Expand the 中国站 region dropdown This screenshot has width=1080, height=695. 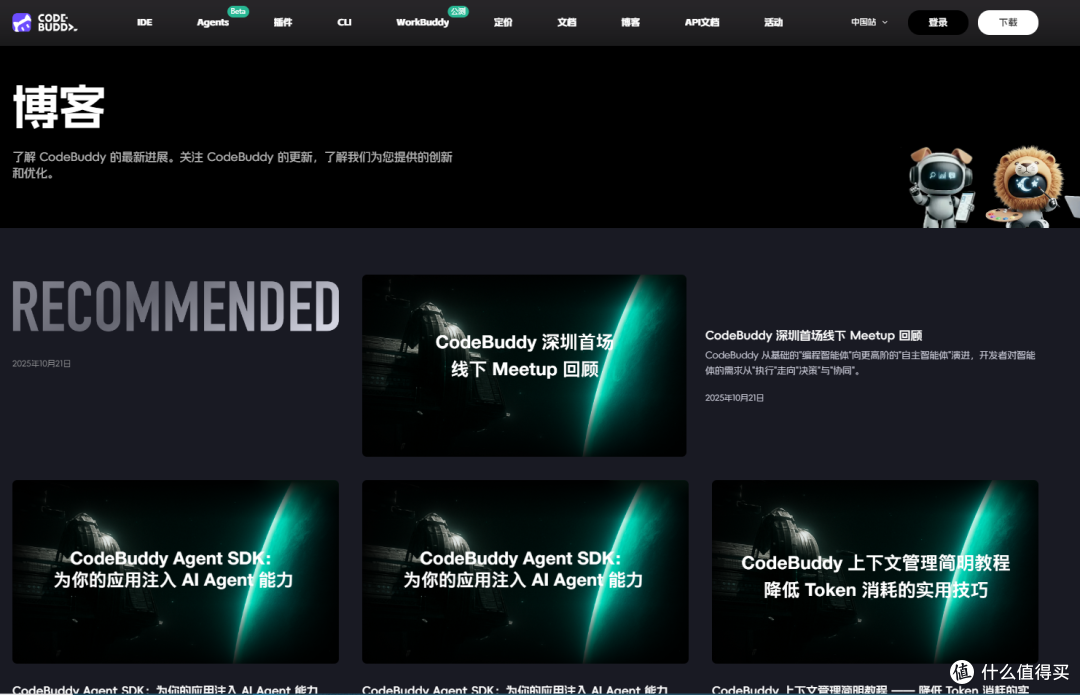(x=869, y=23)
